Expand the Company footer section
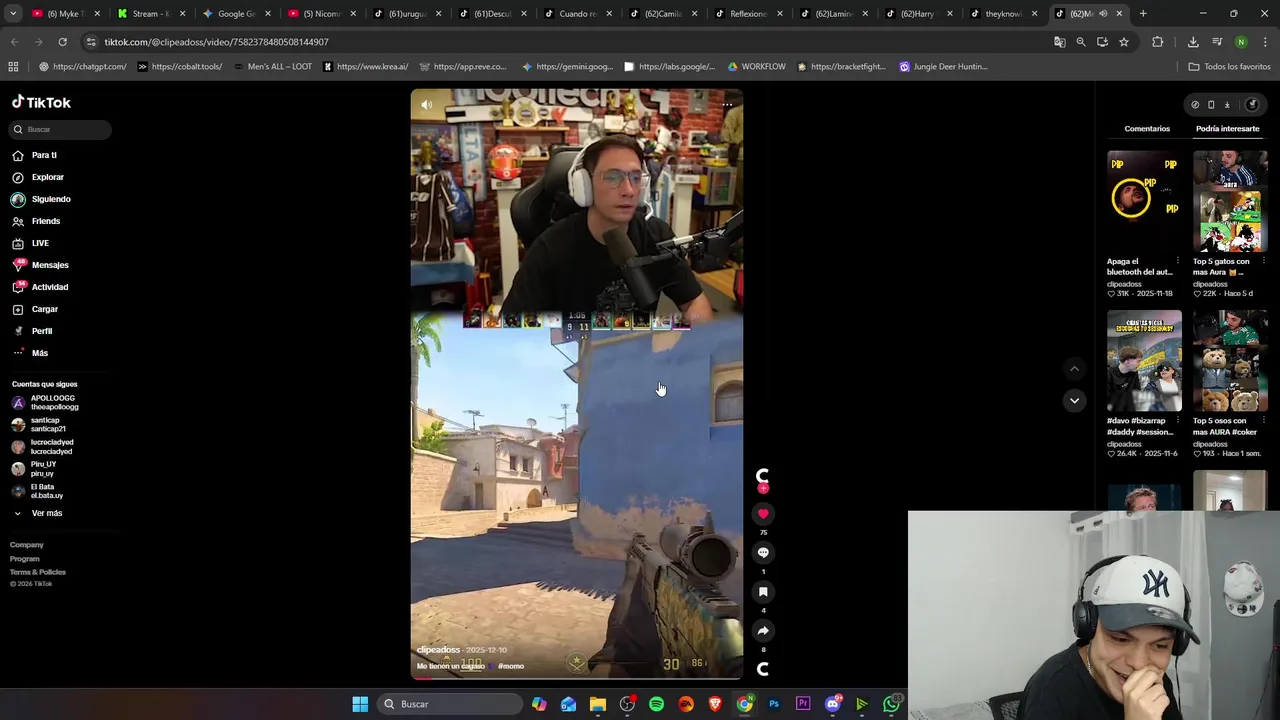Viewport: 1280px width, 720px height. coord(27,545)
